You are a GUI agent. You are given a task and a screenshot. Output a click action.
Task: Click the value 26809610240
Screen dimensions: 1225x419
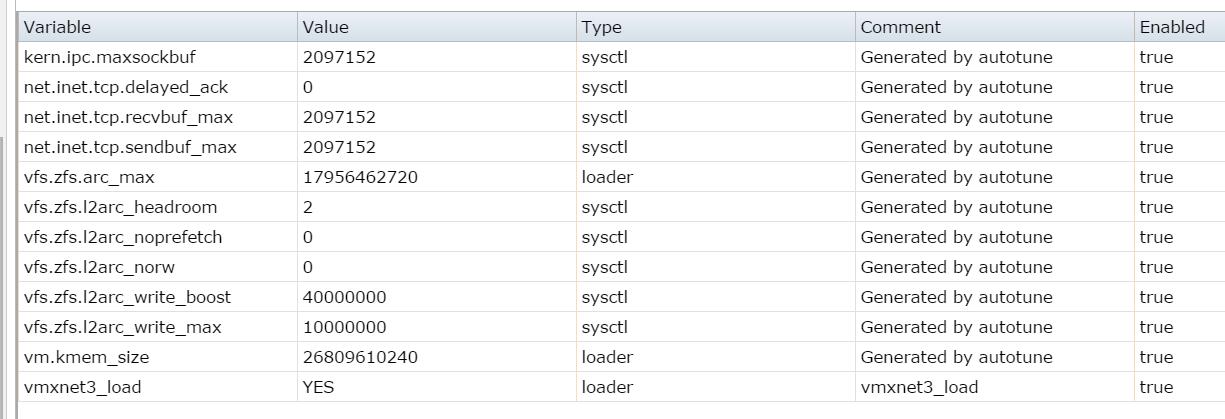(x=359, y=357)
